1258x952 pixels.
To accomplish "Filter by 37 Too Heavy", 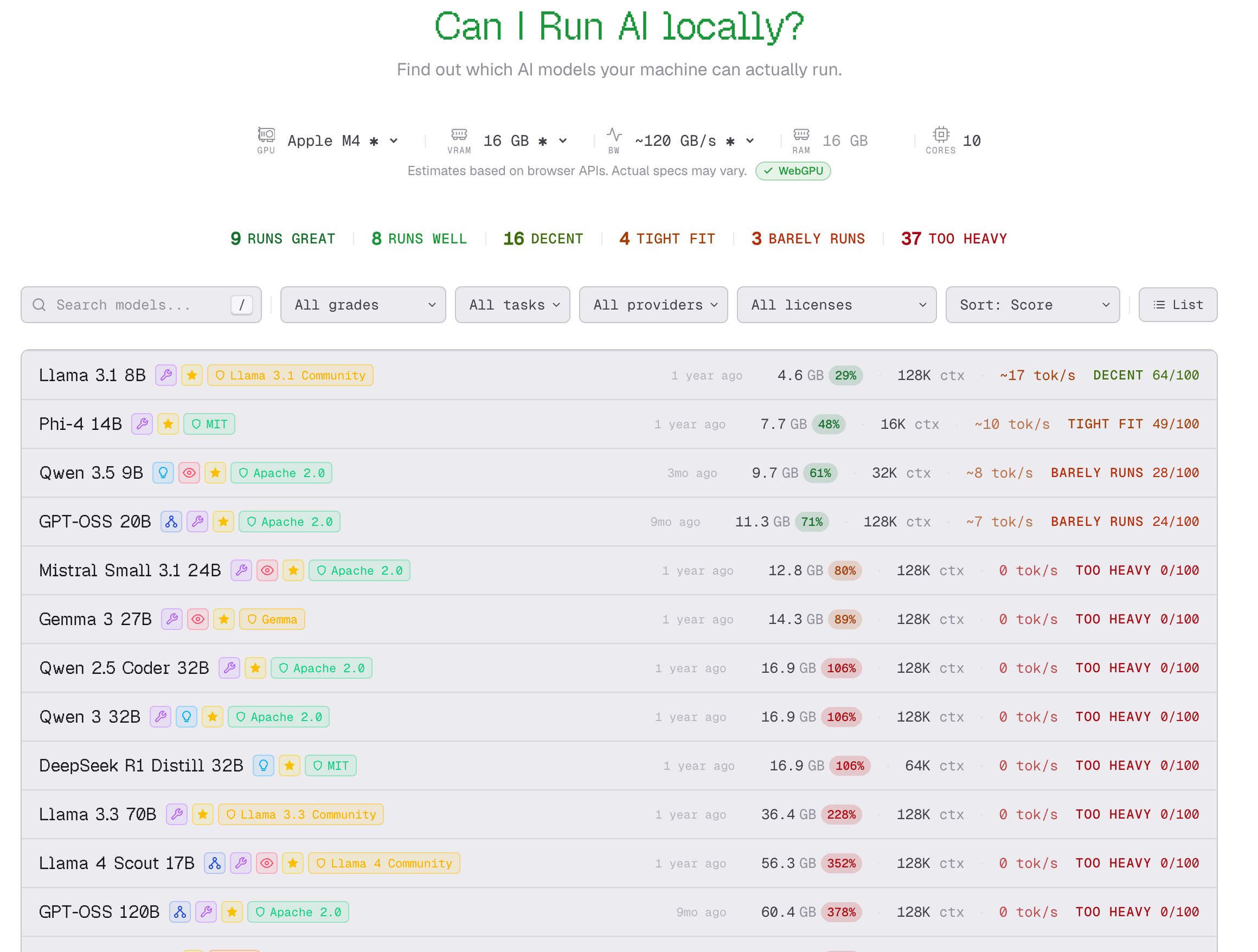I will [x=954, y=239].
